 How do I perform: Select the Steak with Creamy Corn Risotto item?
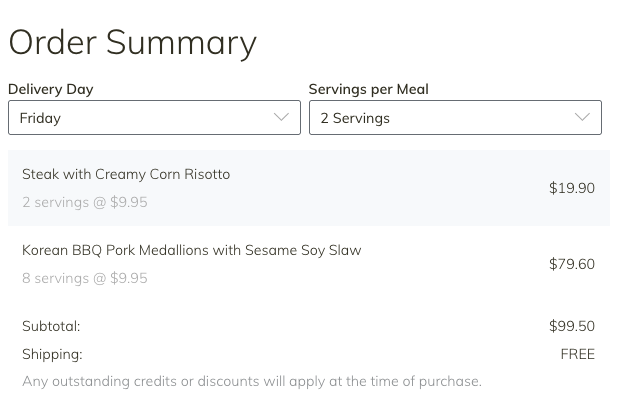(309, 188)
